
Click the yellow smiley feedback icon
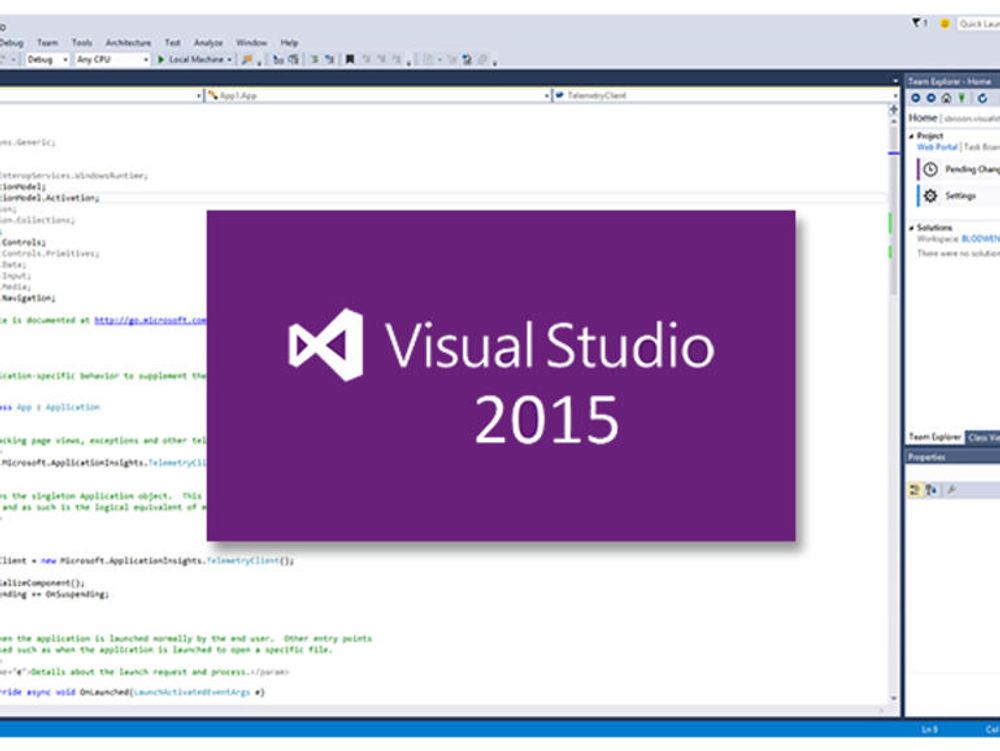(945, 24)
